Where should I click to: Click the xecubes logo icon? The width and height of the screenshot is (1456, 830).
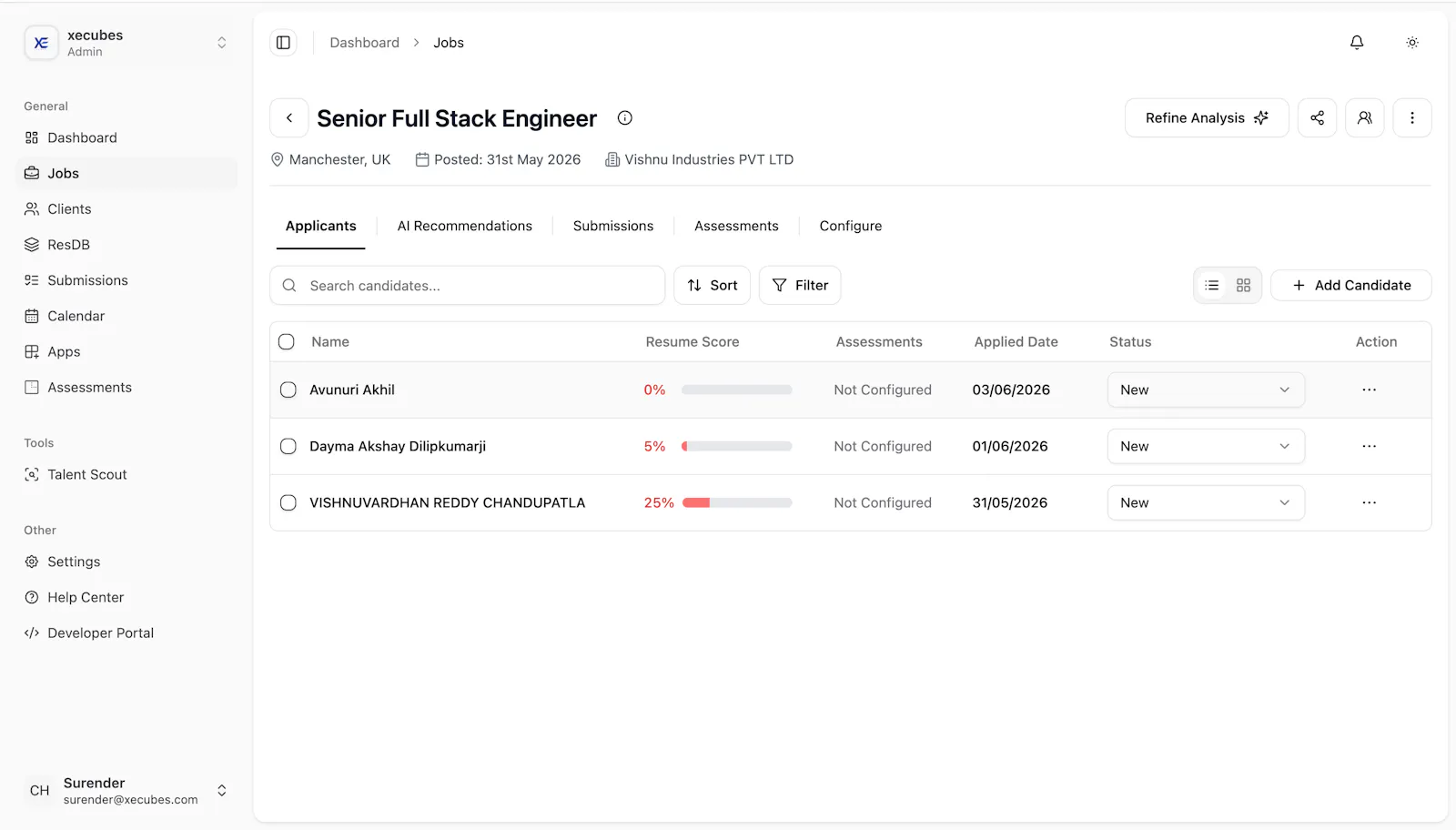point(41,43)
